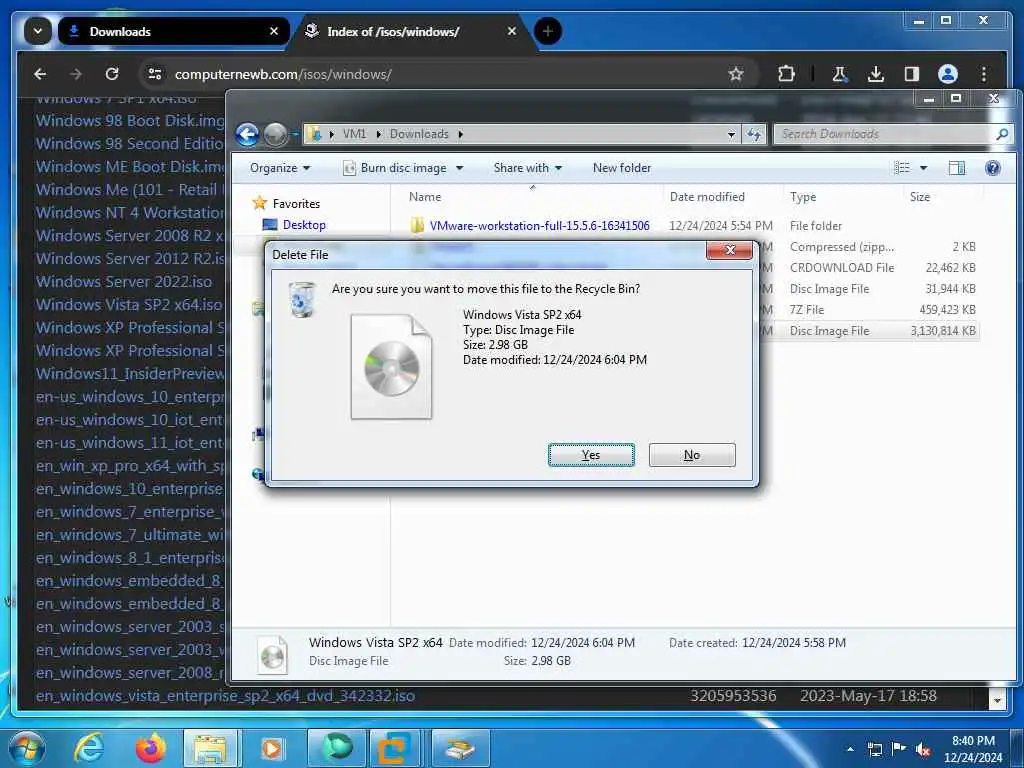Open Chrome downloads tray icon
Image resolution: width=1024 pixels, height=768 pixels.
pyautogui.click(x=876, y=74)
